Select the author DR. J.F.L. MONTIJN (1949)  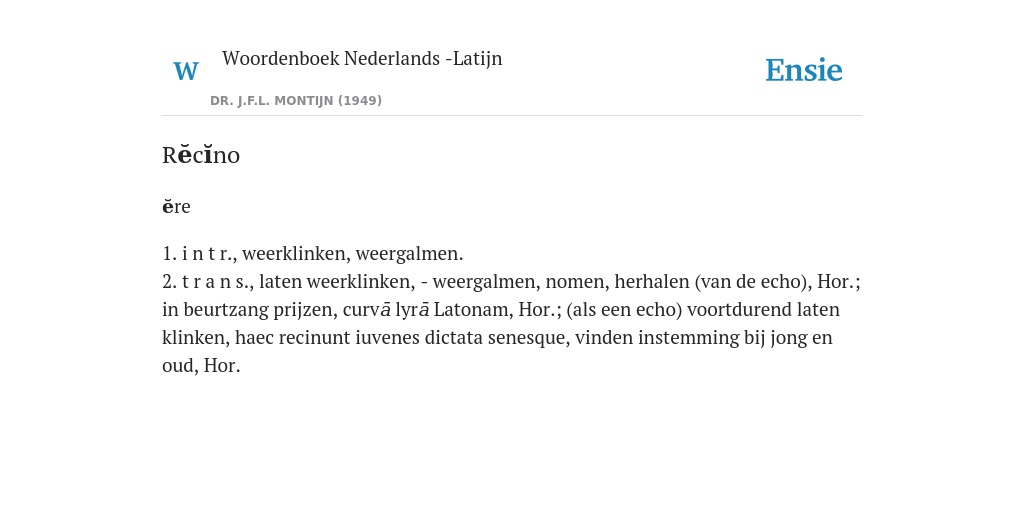296,101
